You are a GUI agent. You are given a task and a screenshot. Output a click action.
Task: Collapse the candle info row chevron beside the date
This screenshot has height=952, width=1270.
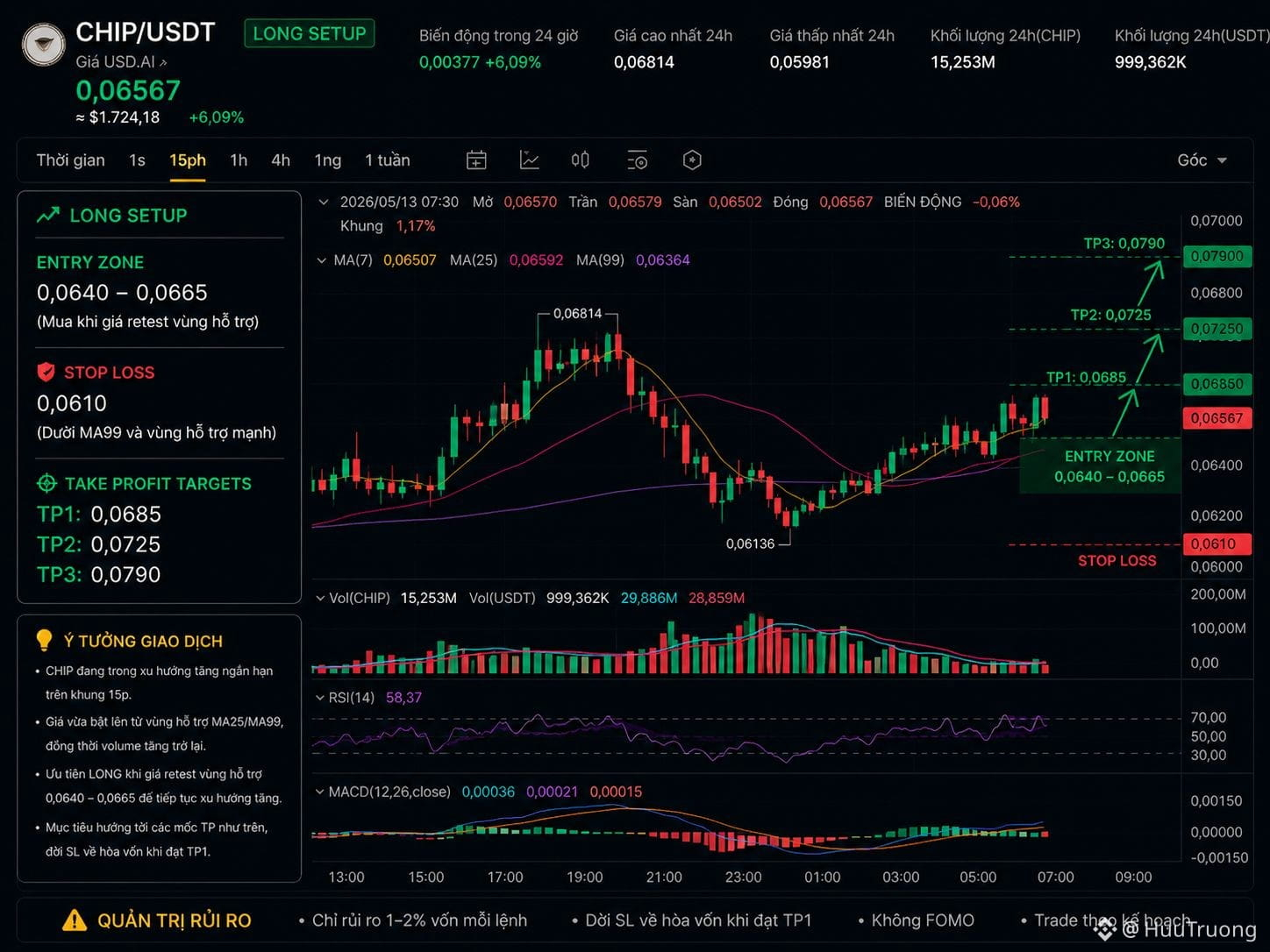pos(323,202)
